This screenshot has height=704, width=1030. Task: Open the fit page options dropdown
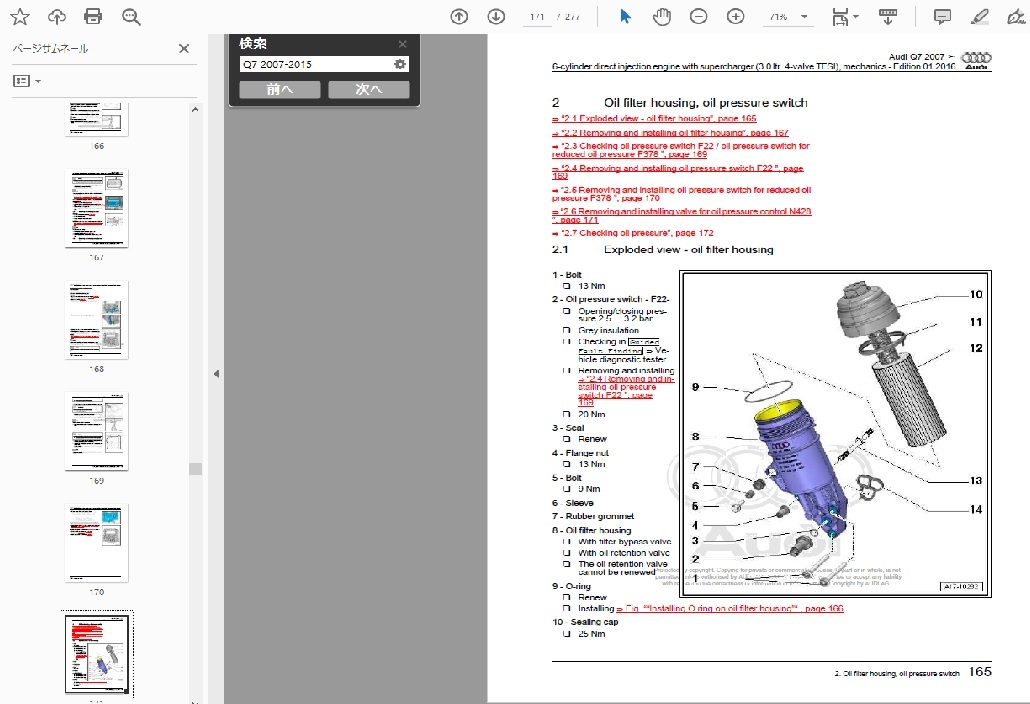(x=845, y=17)
